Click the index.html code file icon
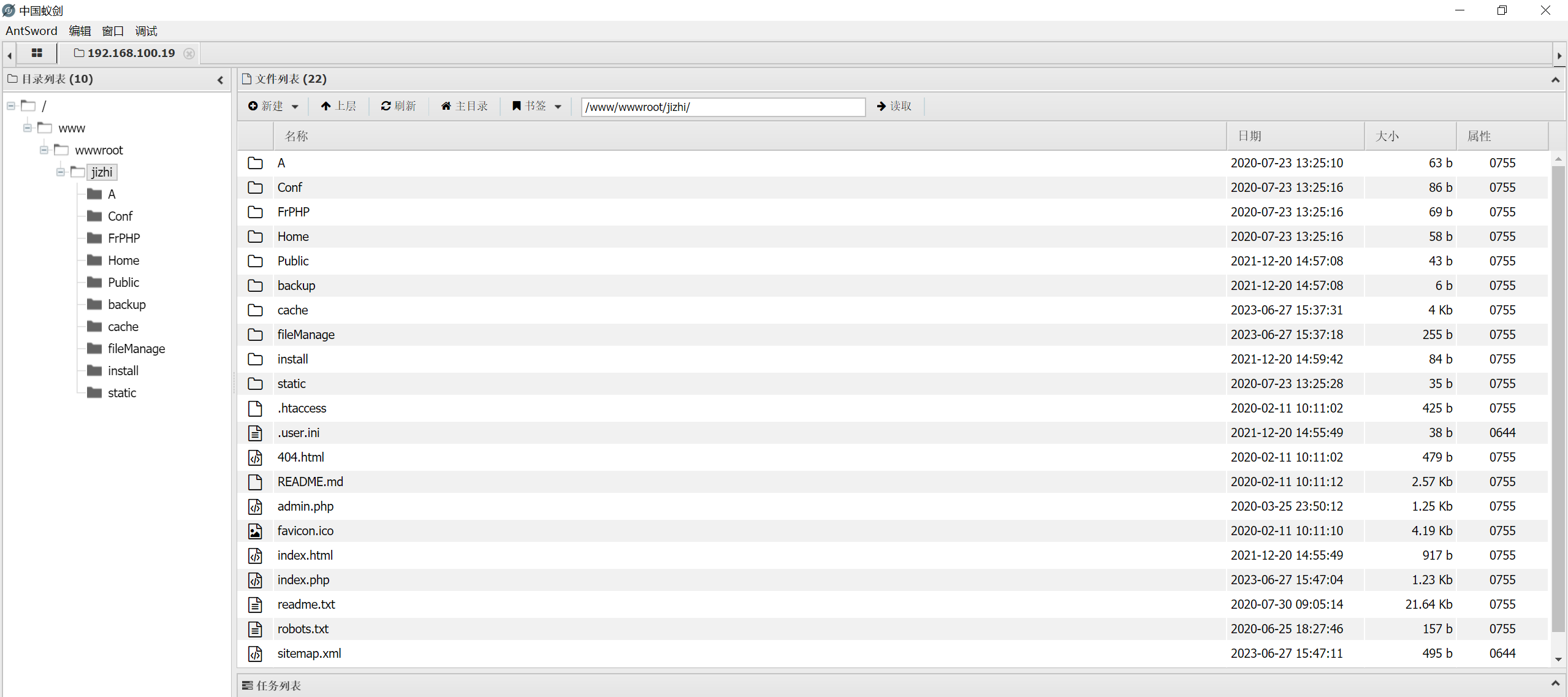This screenshot has width=1568, height=697. pyautogui.click(x=255, y=555)
